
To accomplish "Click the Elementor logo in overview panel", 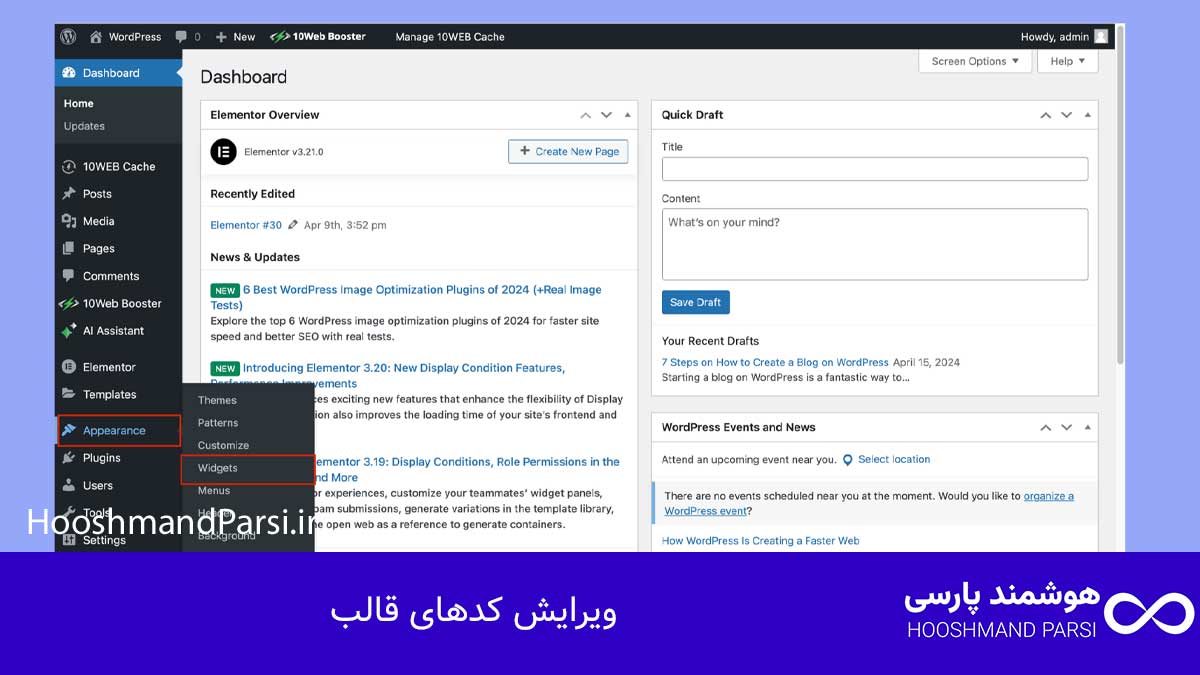I will click(x=223, y=152).
